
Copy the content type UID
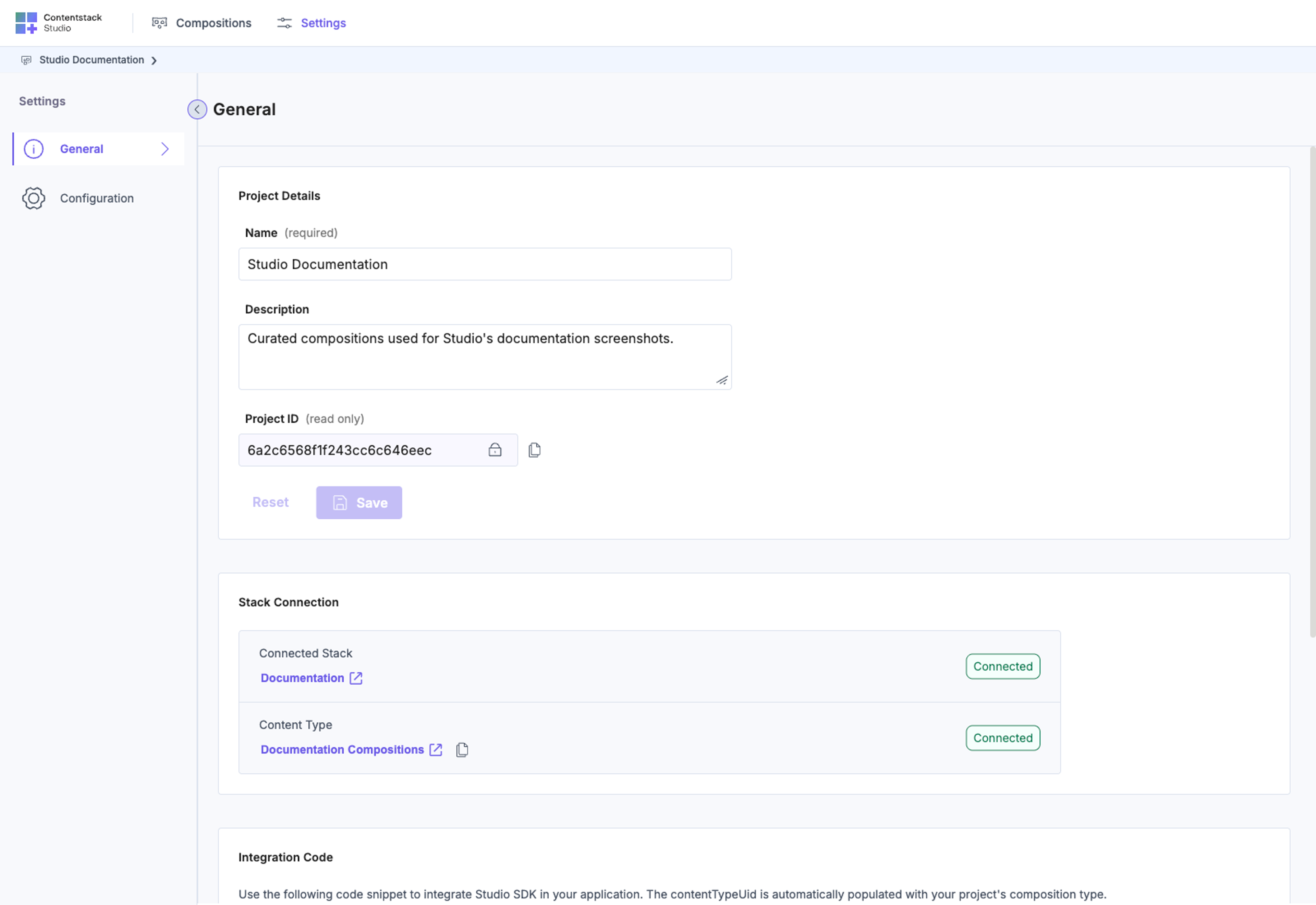point(462,750)
